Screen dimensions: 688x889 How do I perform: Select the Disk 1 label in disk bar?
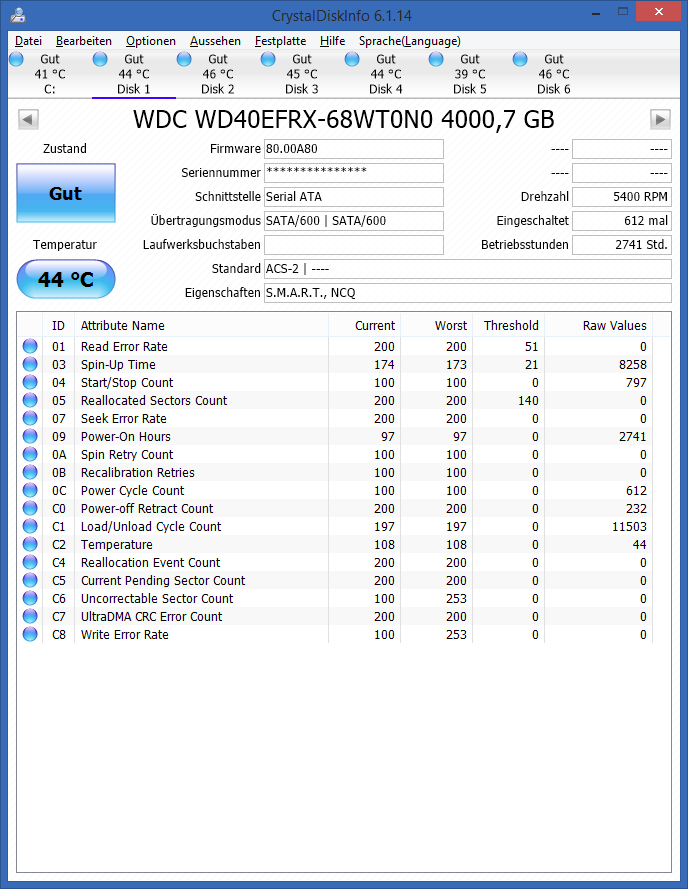point(134,89)
